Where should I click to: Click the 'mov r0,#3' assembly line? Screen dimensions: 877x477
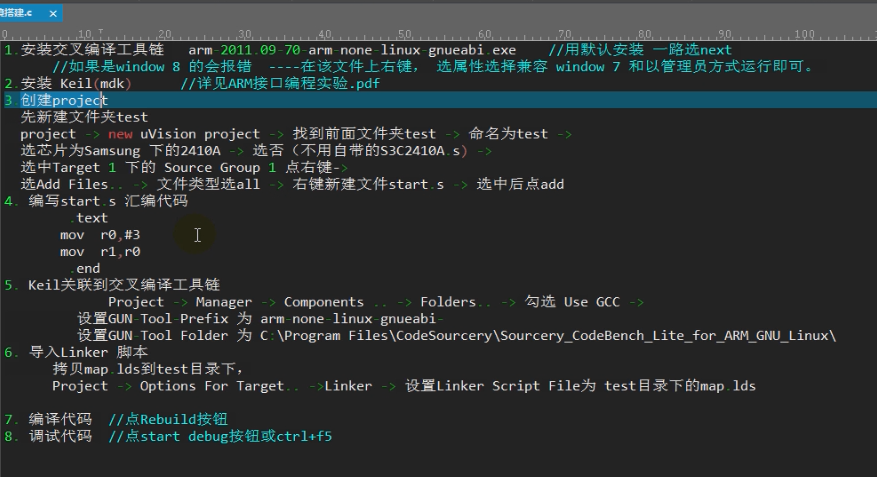100,235
